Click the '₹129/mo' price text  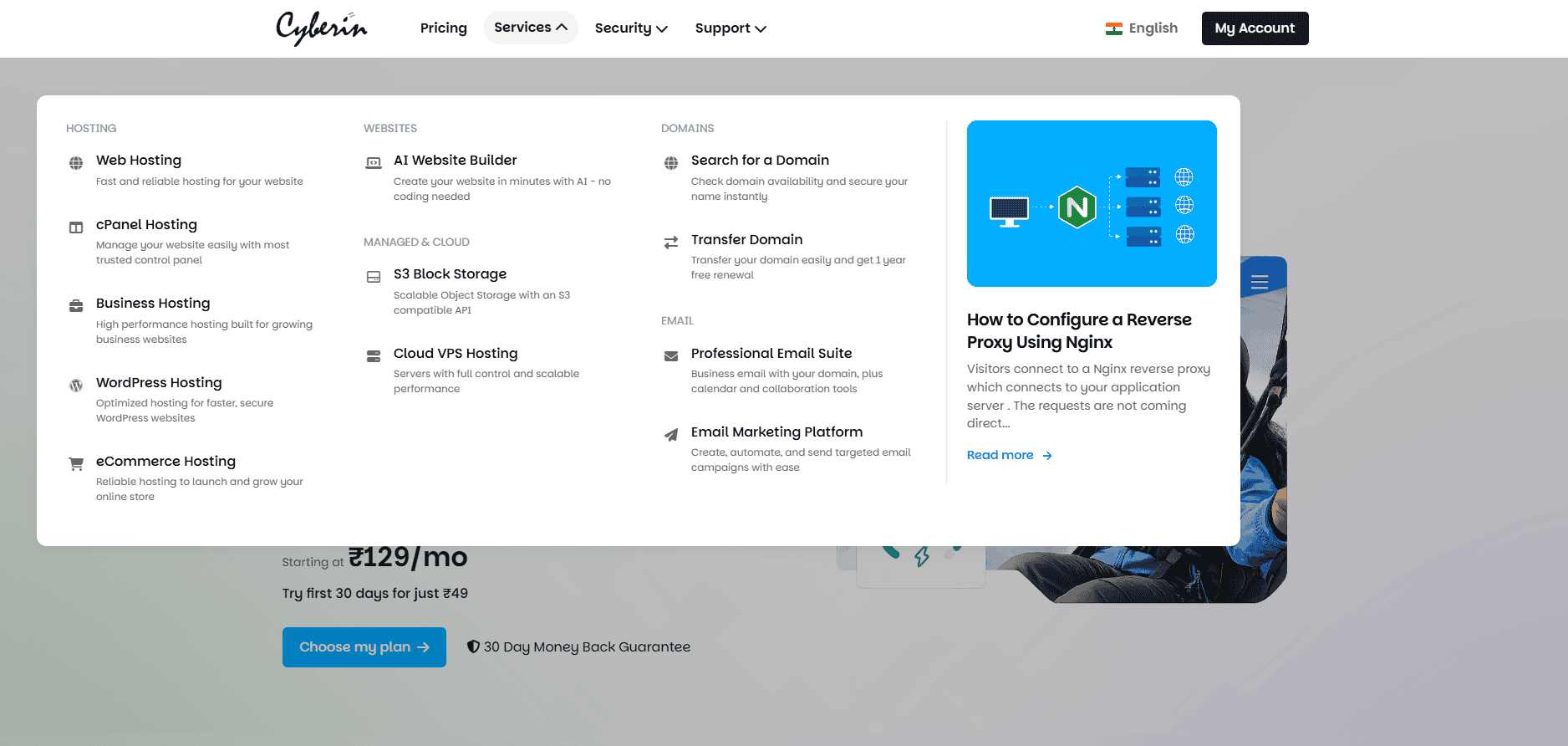pos(408,558)
